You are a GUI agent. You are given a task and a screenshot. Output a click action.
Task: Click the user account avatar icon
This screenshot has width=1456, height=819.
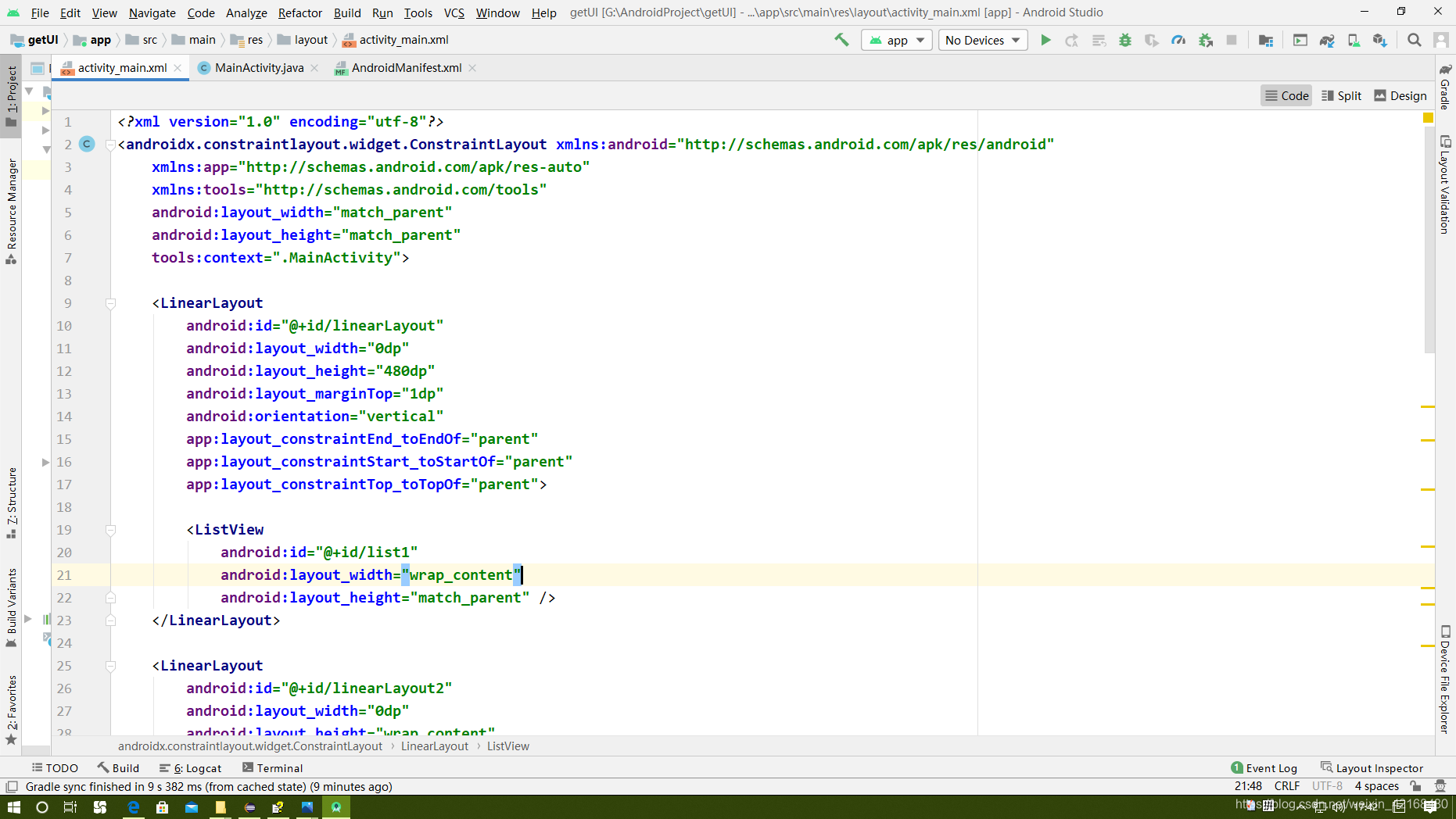(1441, 40)
